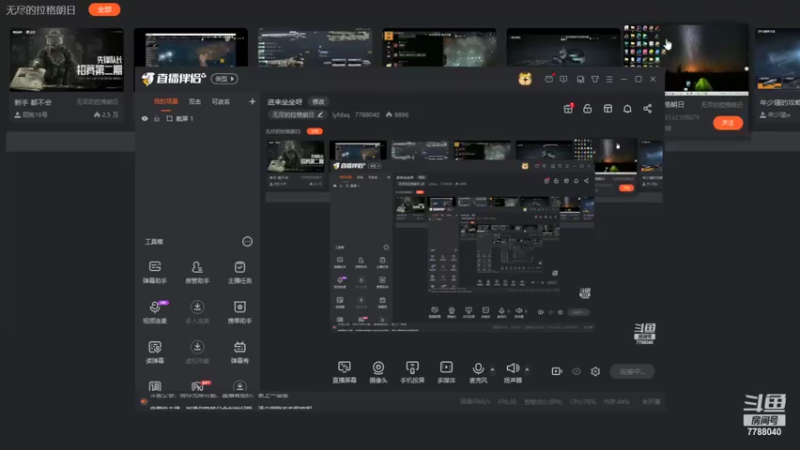Open fourth-row tool with red badge below 虚拟形象

click(x=199, y=386)
